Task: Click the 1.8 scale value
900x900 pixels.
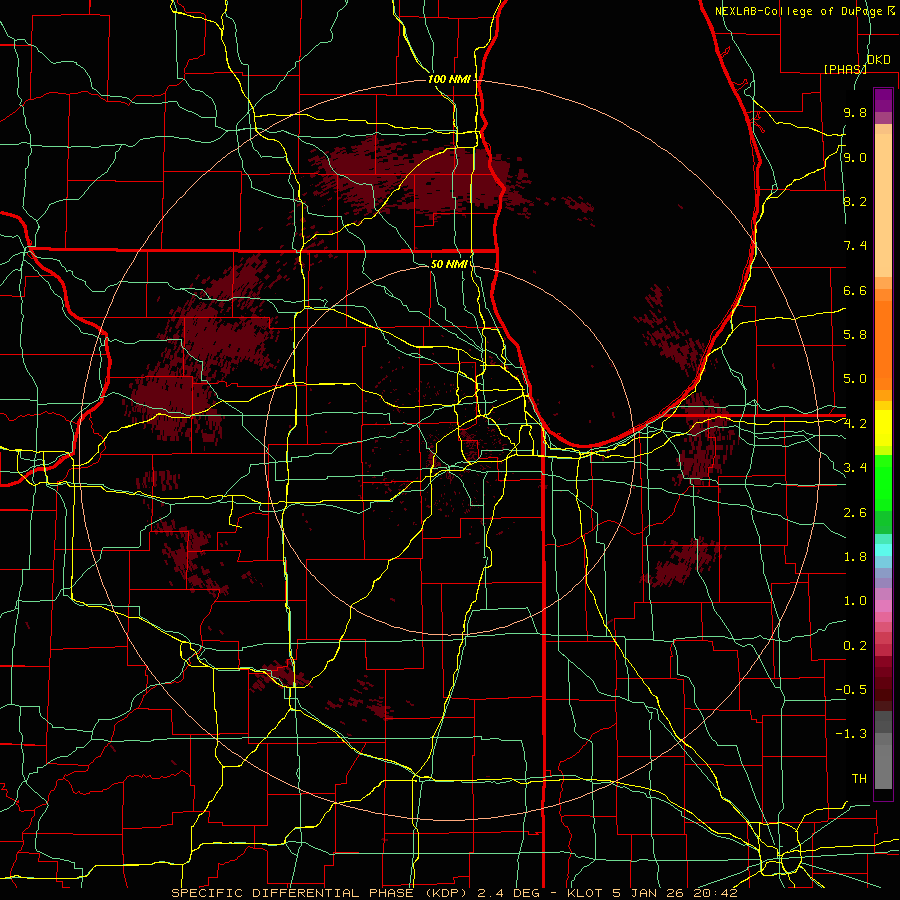Action: 855,557
